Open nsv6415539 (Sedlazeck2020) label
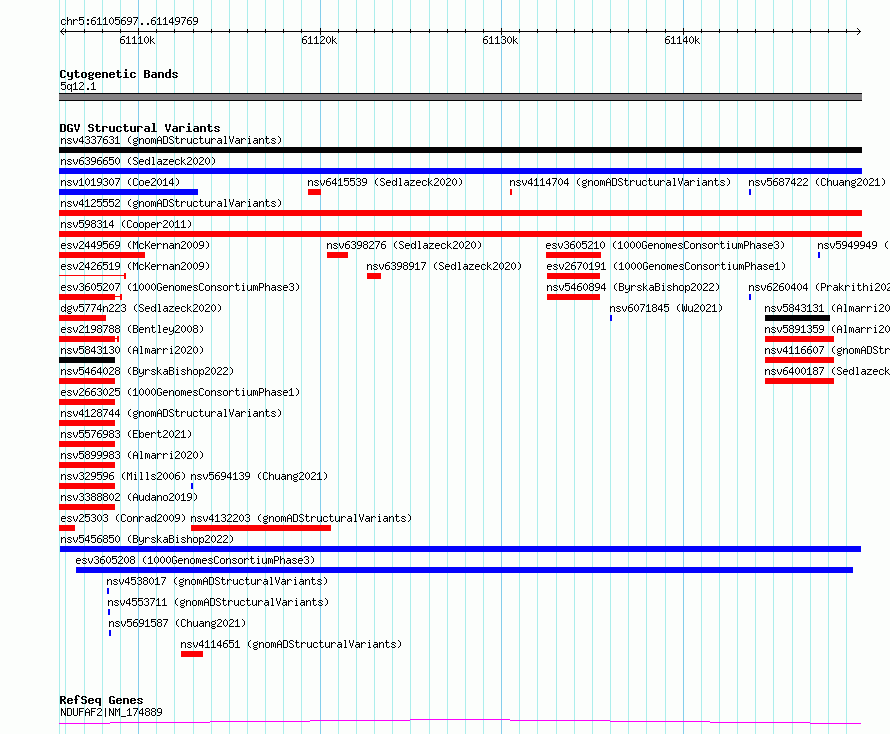The width and height of the screenshot is (890, 734). pyautogui.click(x=385, y=182)
